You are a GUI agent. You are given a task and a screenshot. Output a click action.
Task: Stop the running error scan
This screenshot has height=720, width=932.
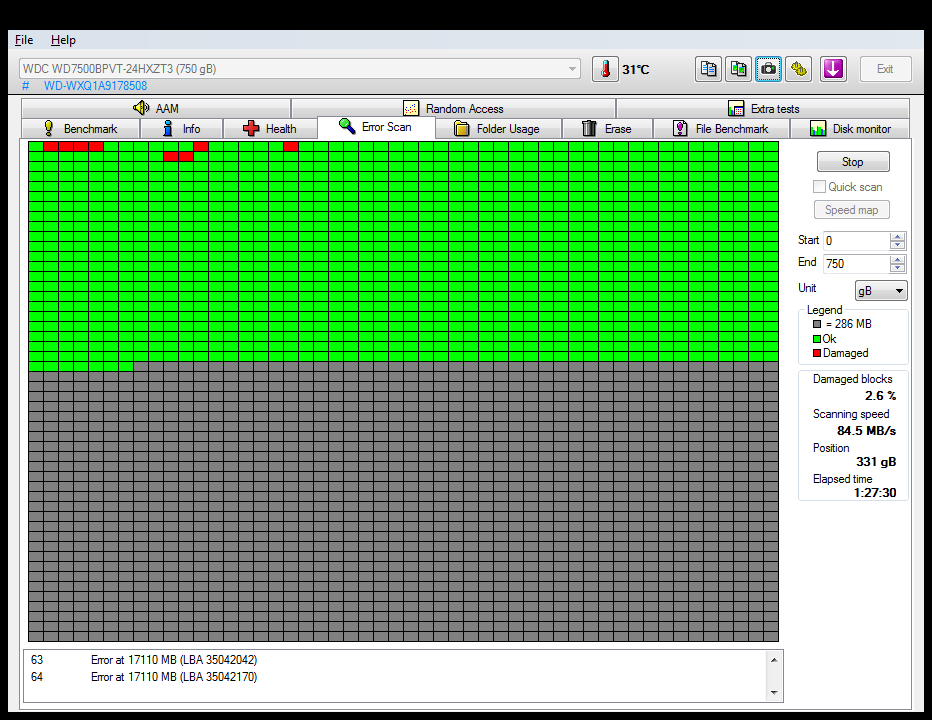click(x=852, y=162)
